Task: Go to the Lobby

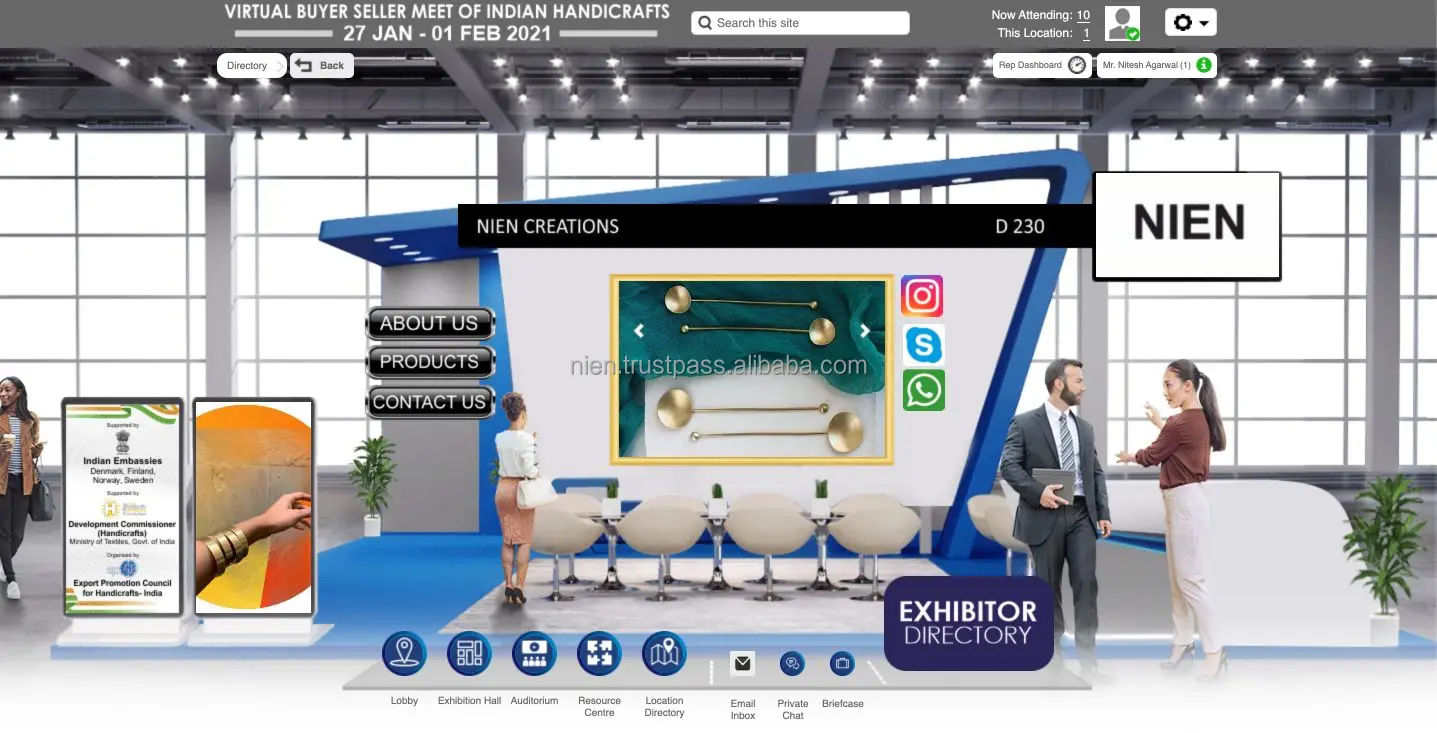Action: click(404, 654)
